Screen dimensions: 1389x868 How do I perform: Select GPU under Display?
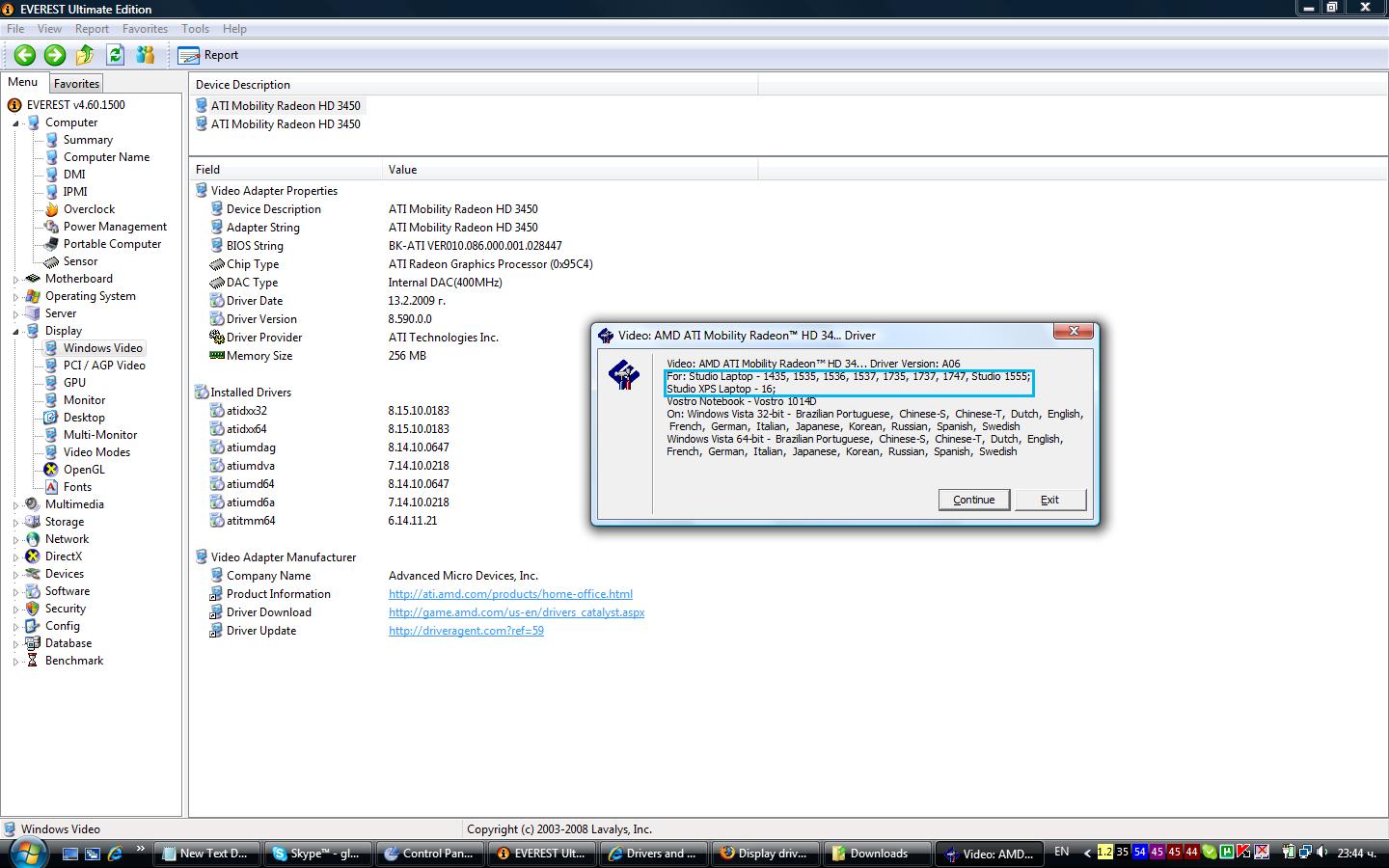pos(74,383)
